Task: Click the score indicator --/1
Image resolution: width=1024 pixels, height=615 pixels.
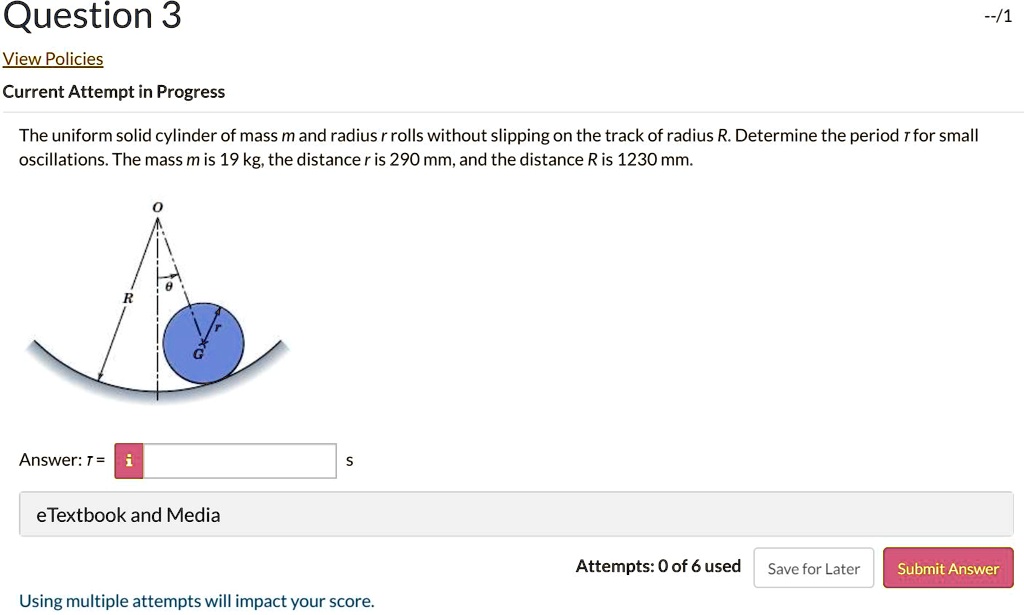Action: pos(998,17)
